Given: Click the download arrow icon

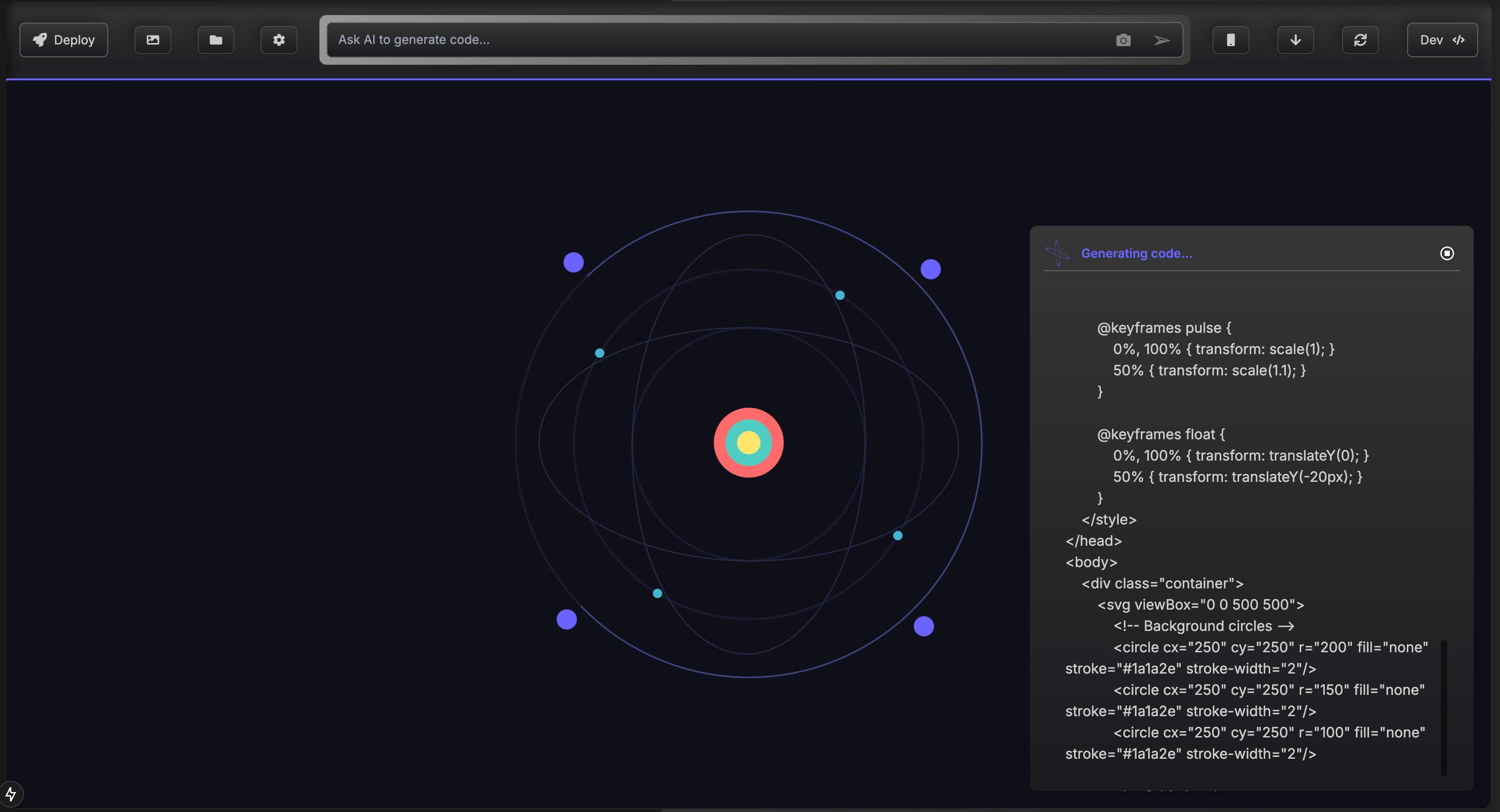Looking at the screenshot, I should [1295, 39].
